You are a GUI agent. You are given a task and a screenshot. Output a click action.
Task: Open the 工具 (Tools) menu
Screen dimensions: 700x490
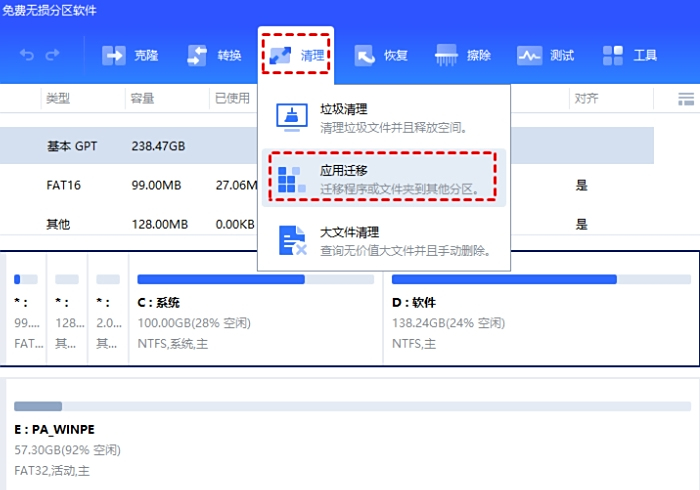pyautogui.click(x=630, y=55)
